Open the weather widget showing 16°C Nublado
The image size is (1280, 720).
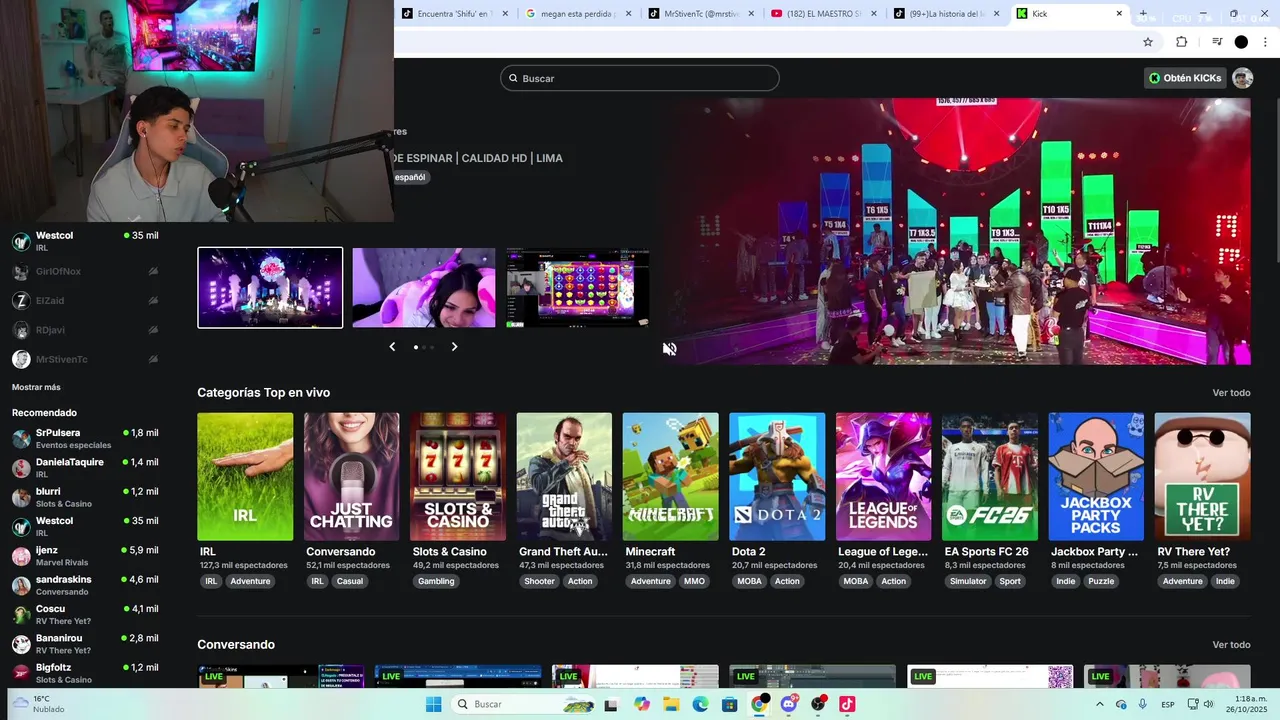tap(40, 704)
